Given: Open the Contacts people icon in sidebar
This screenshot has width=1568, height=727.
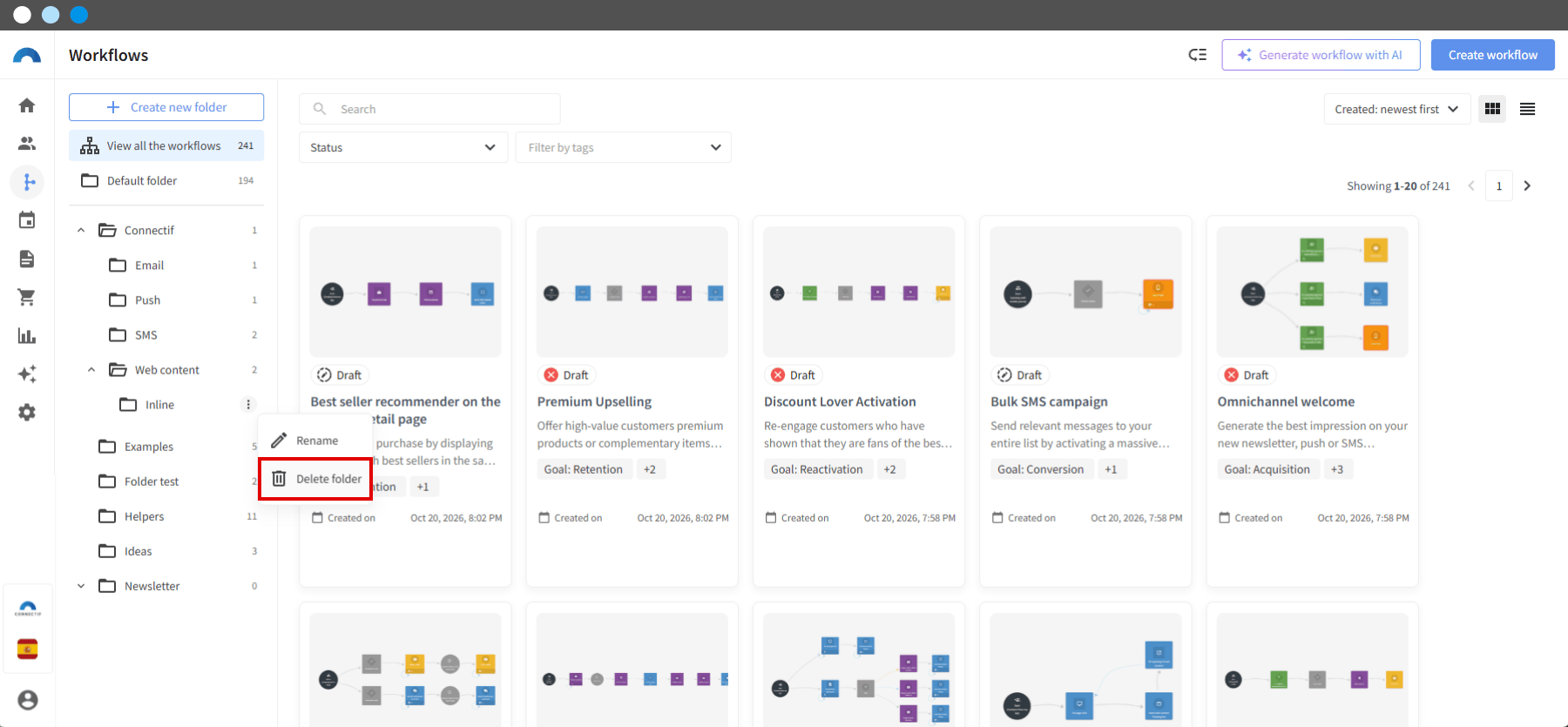Looking at the screenshot, I should pos(27,144).
